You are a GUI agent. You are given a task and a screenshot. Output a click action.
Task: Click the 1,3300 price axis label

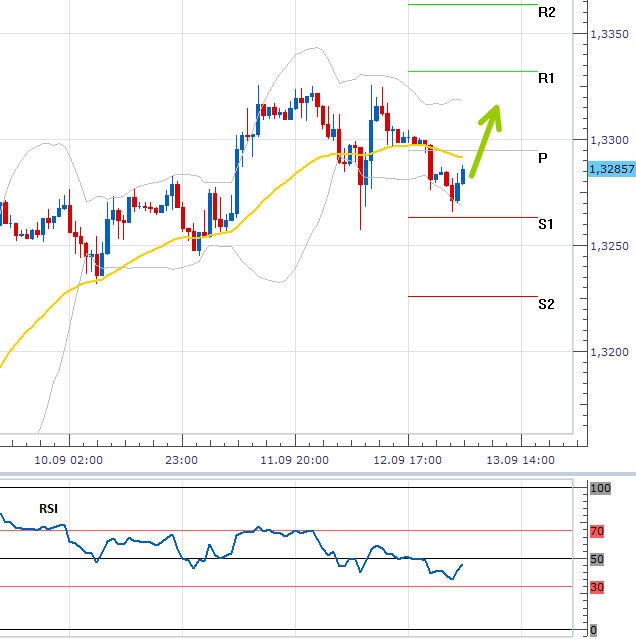pos(610,140)
